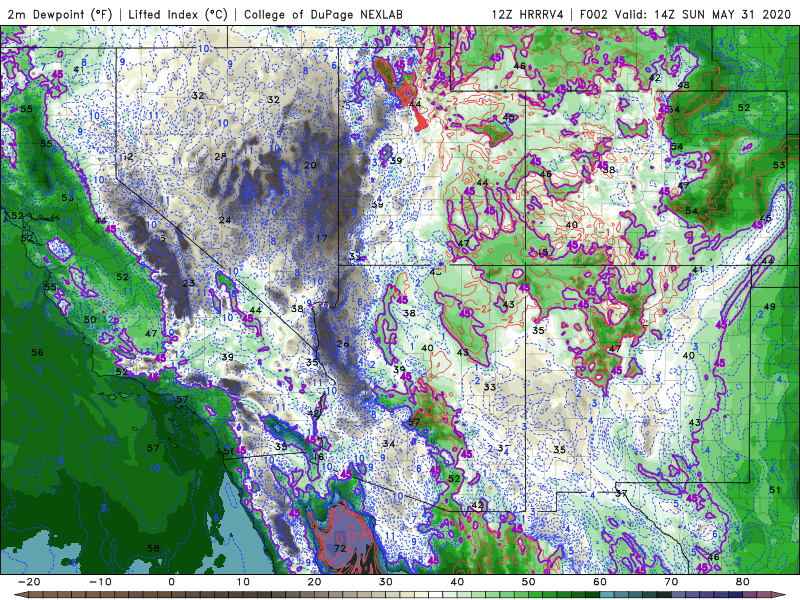This screenshot has height=600, width=800.
Task: Click the white segment of the color bar
Action: [436, 595]
